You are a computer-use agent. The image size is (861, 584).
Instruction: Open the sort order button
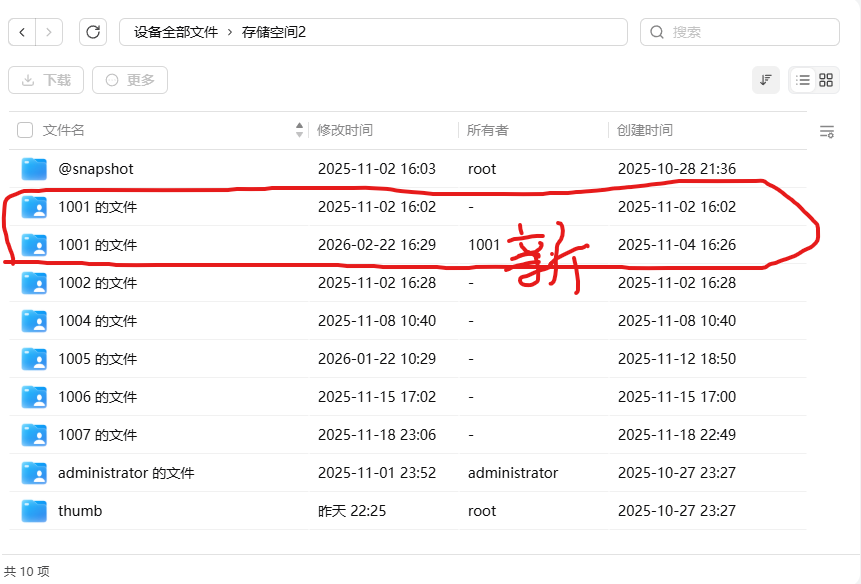tap(765, 80)
